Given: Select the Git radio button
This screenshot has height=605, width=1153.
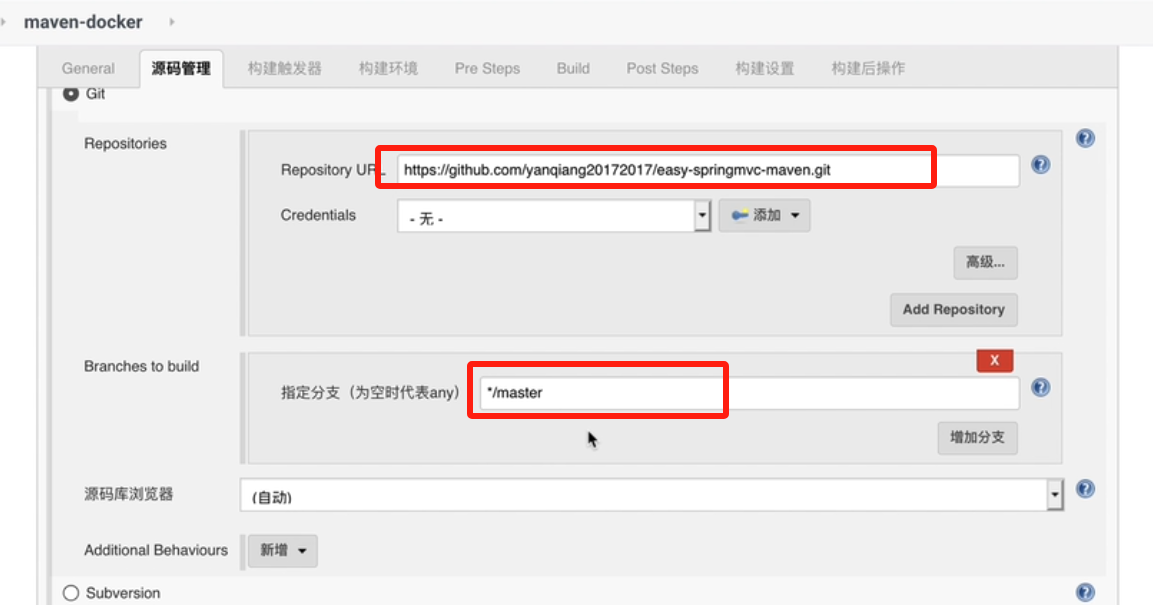Looking at the screenshot, I should [x=71, y=94].
